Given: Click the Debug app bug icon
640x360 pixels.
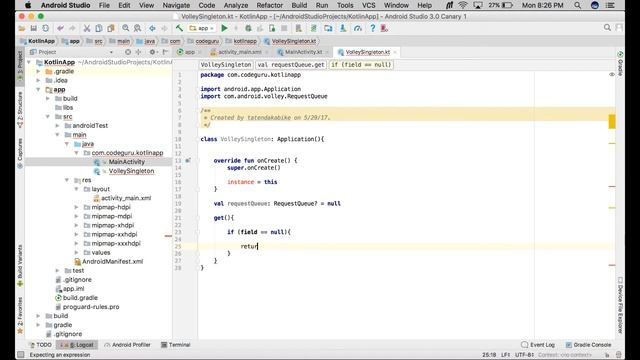Looking at the screenshot, I should [248, 28].
